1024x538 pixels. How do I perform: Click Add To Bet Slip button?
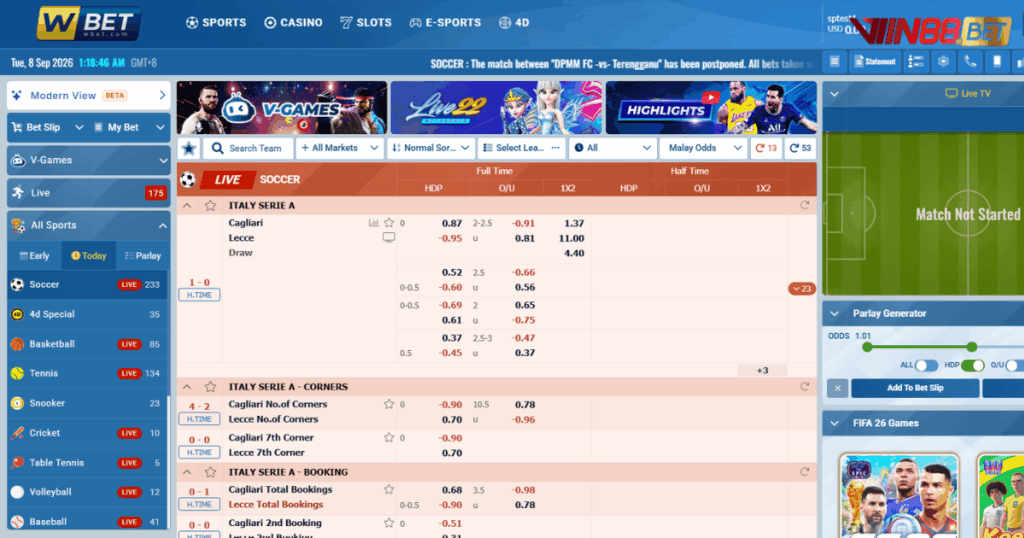[x=915, y=388]
